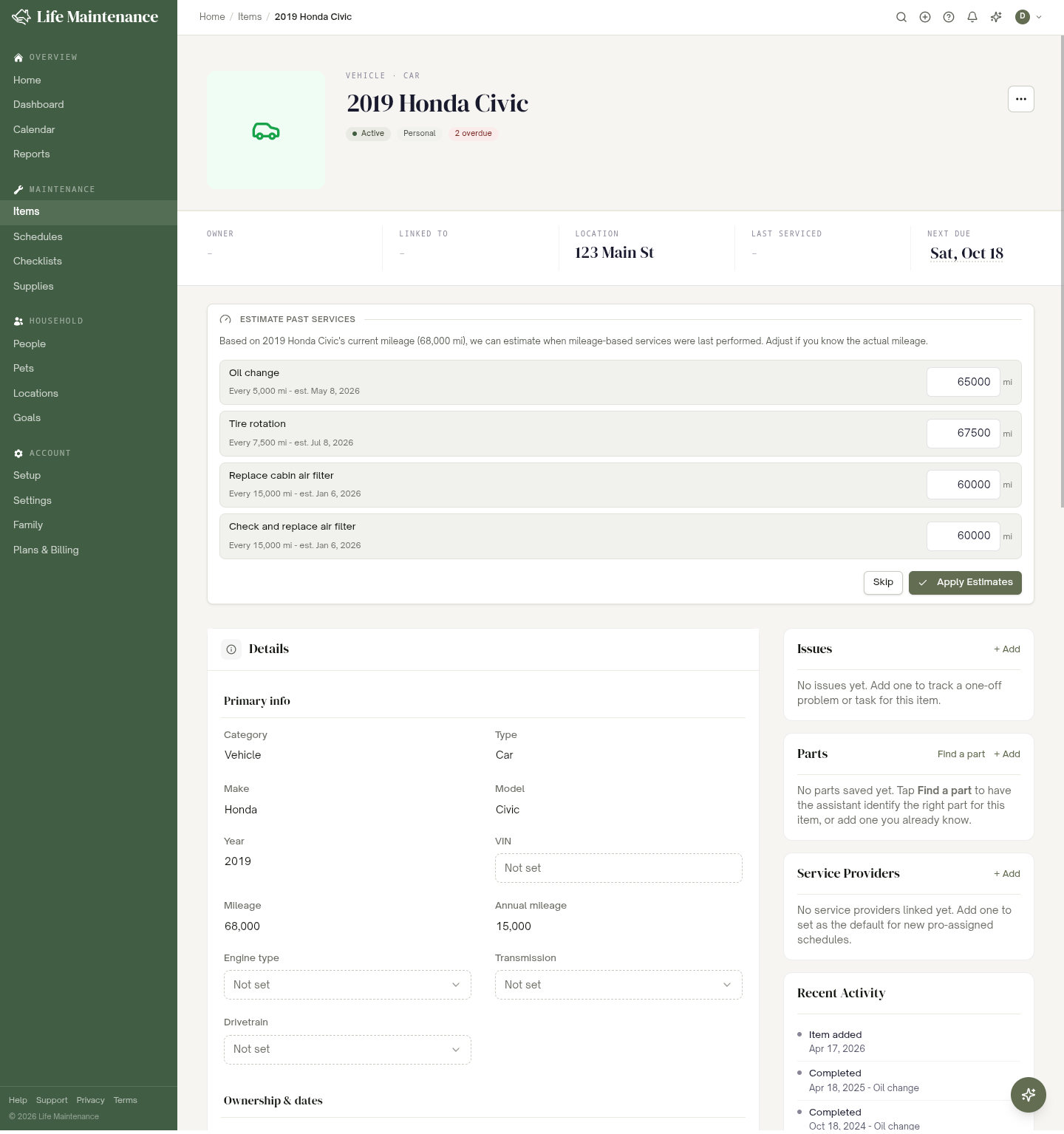Image resolution: width=1064 pixels, height=1134 pixels.
Task: Add a service provider via + Add
Action: point(1006,874)
